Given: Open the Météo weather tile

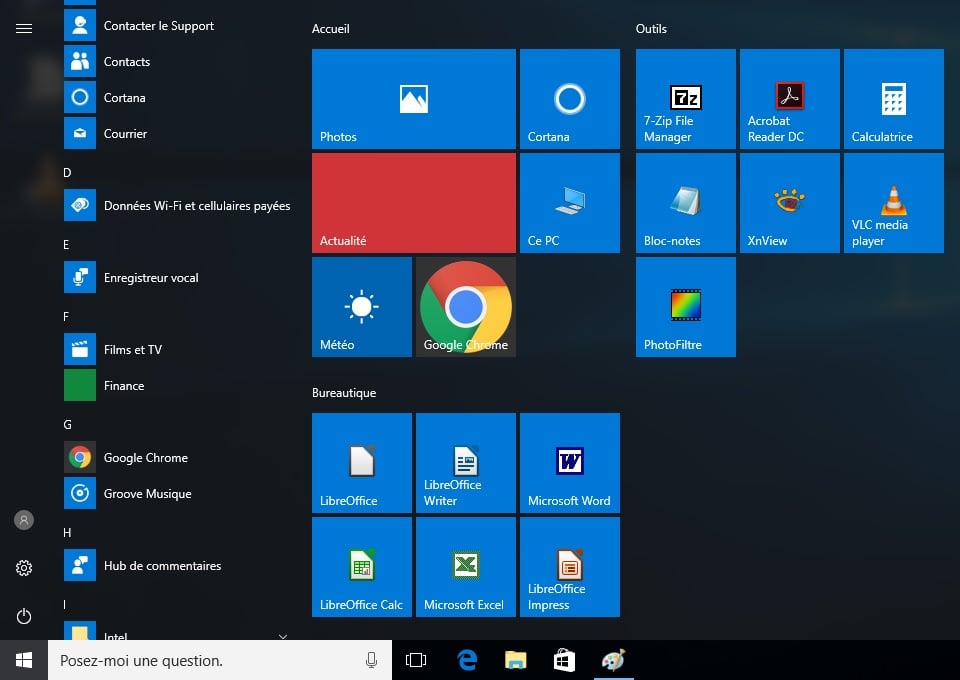Looking at the screenshot, I should tap(362, 307).
